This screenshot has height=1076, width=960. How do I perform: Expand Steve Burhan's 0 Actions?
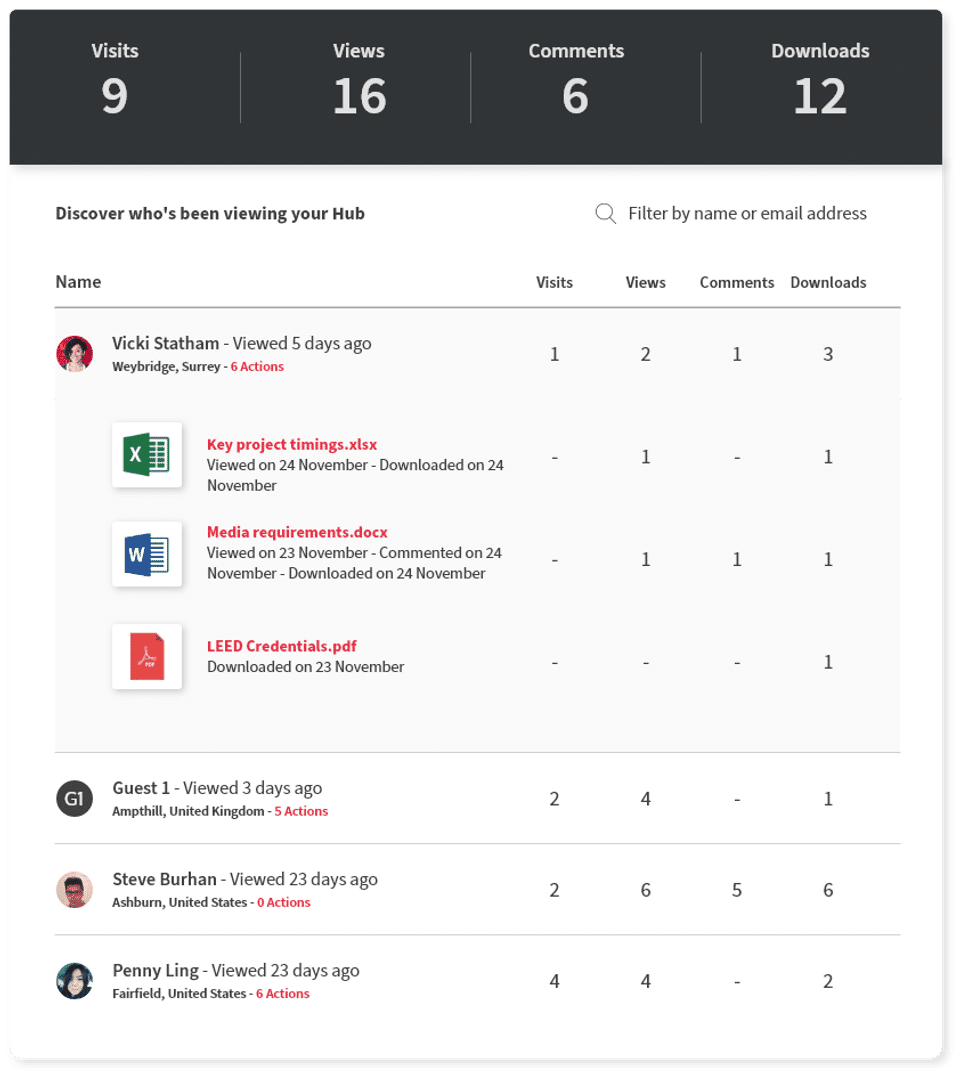(283, 903)
